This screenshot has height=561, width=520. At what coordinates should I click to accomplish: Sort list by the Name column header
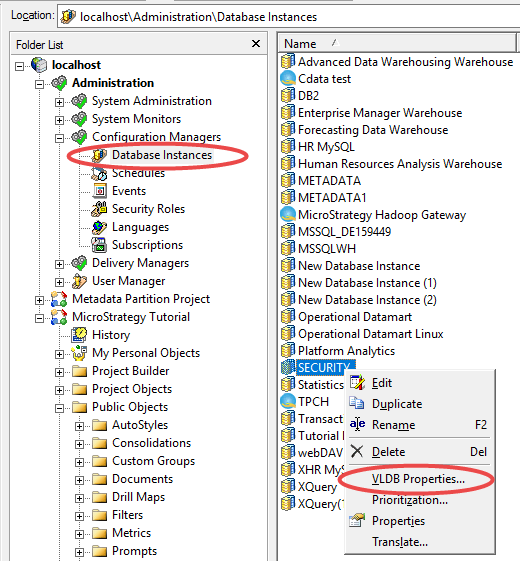(x=397, y=43)
